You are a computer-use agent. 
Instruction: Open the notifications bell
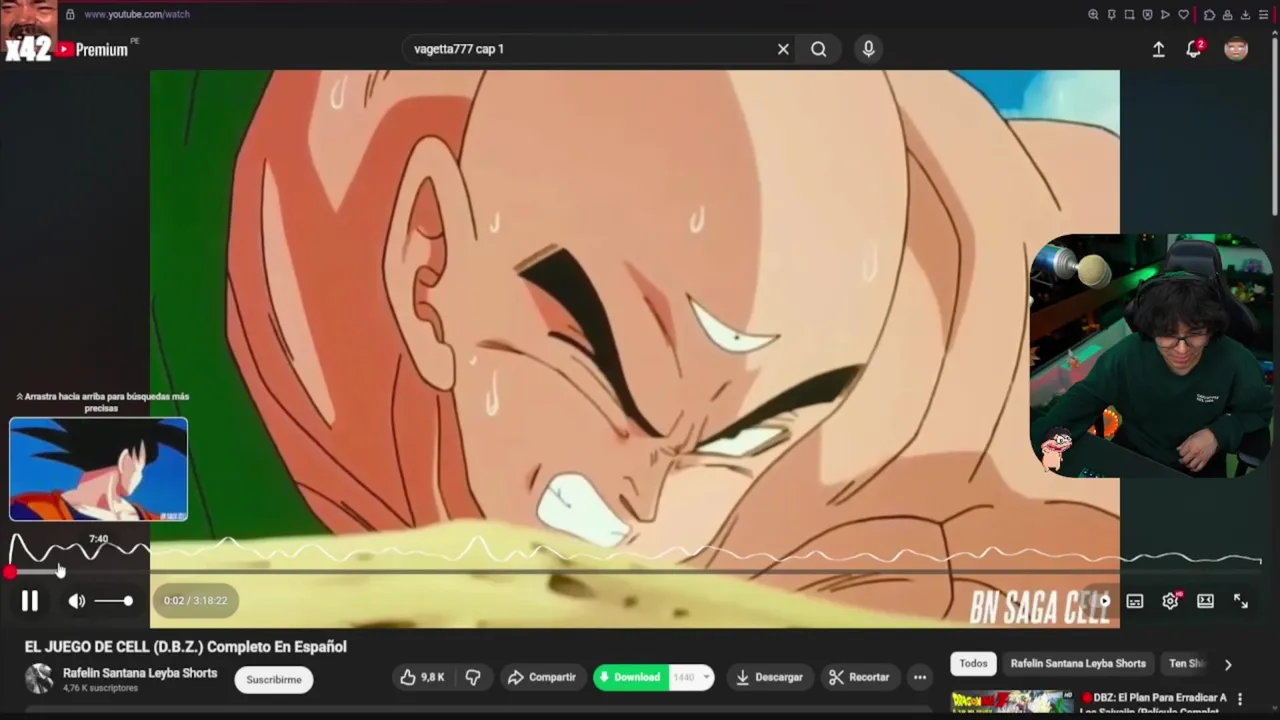(x=1194, y=49)
